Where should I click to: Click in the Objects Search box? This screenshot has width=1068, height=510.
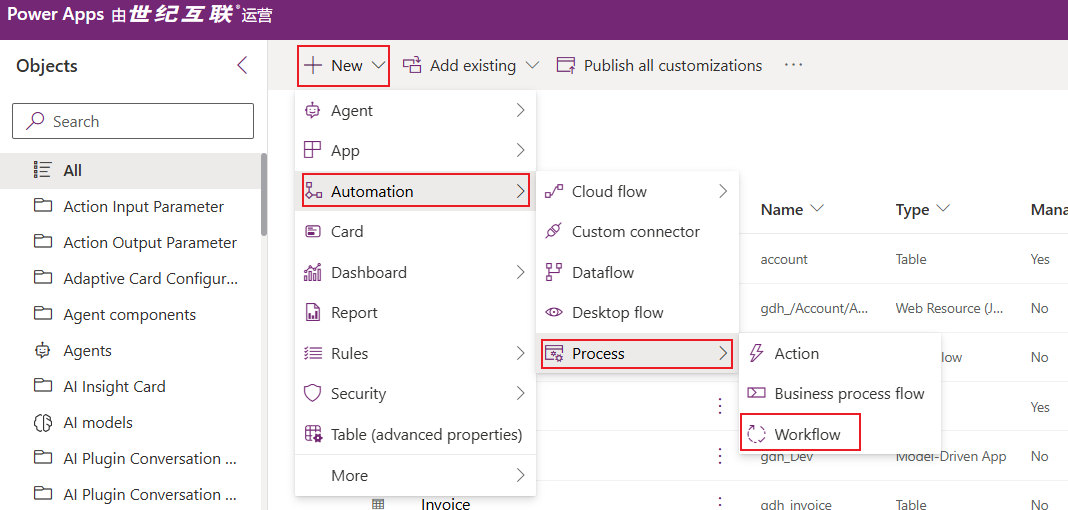point(133,121)
